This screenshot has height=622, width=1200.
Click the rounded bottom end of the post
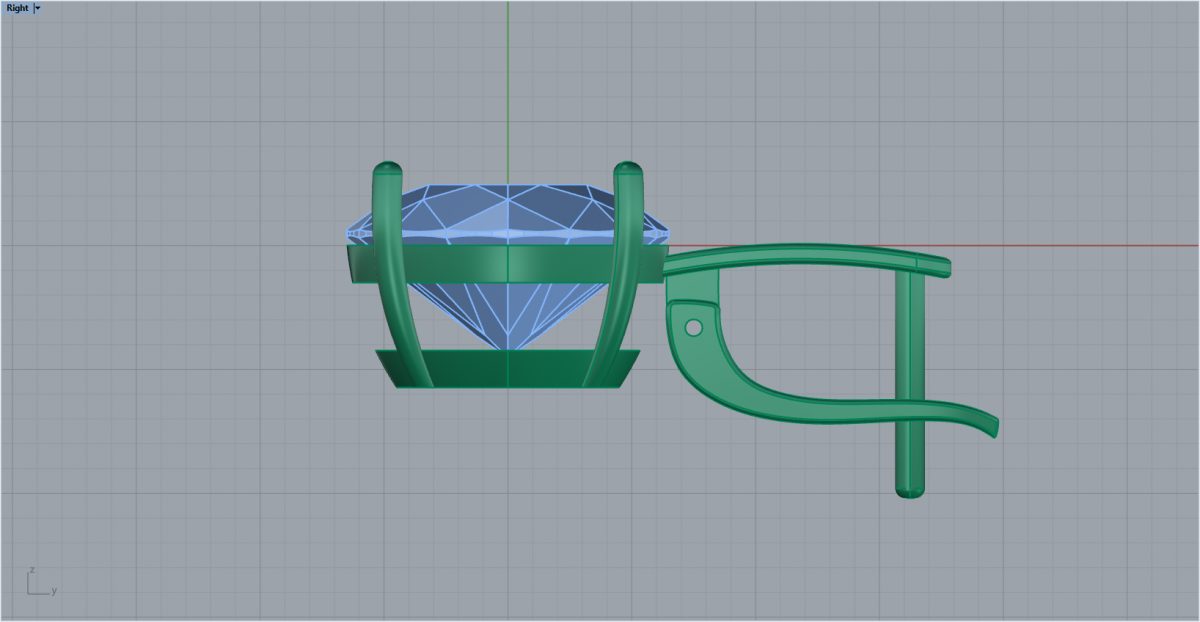(910, 490)
